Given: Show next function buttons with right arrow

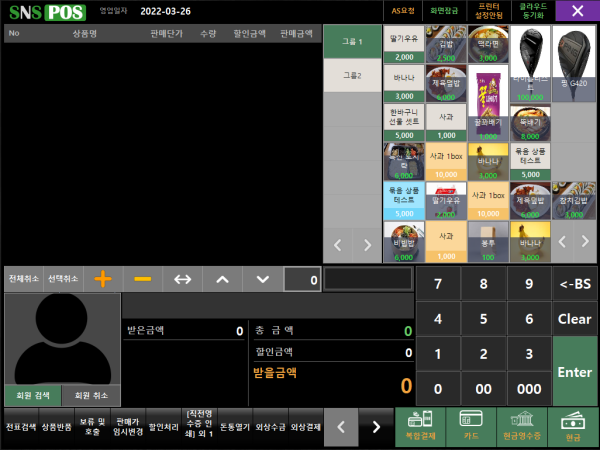Looking at the screenshot, I should click(376, 427).
